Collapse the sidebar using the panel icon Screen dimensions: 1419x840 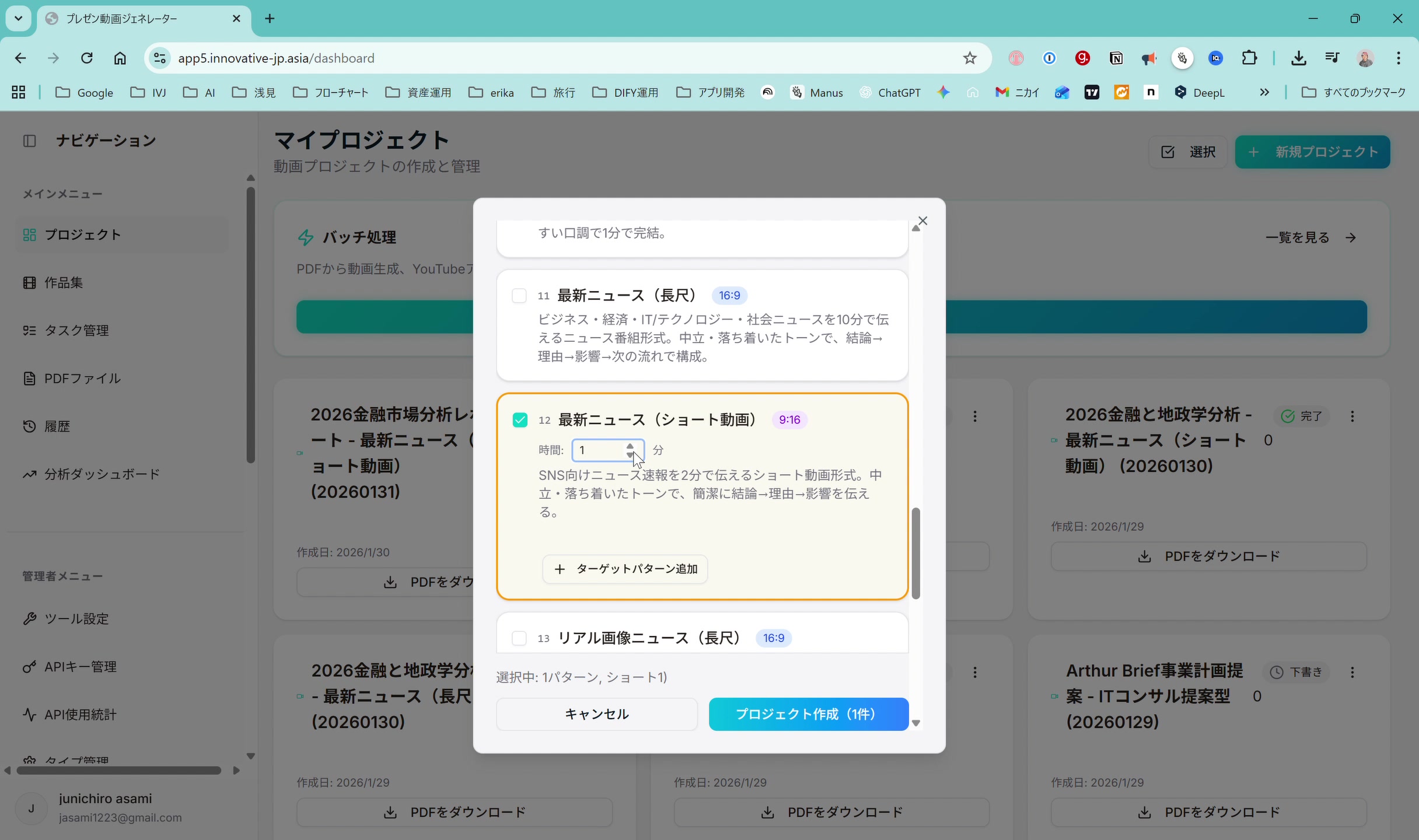click(30, 141)
